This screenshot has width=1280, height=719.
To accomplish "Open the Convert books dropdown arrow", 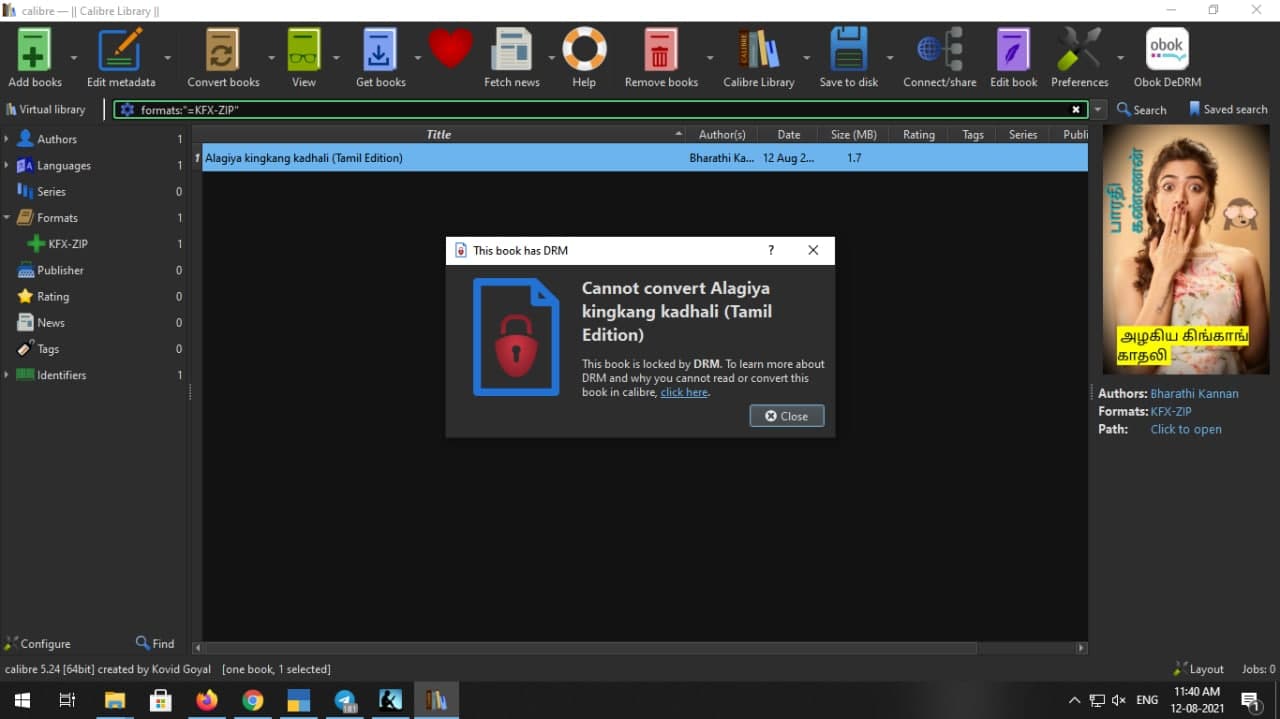I will pyautogui.click(x=271, y=57).
